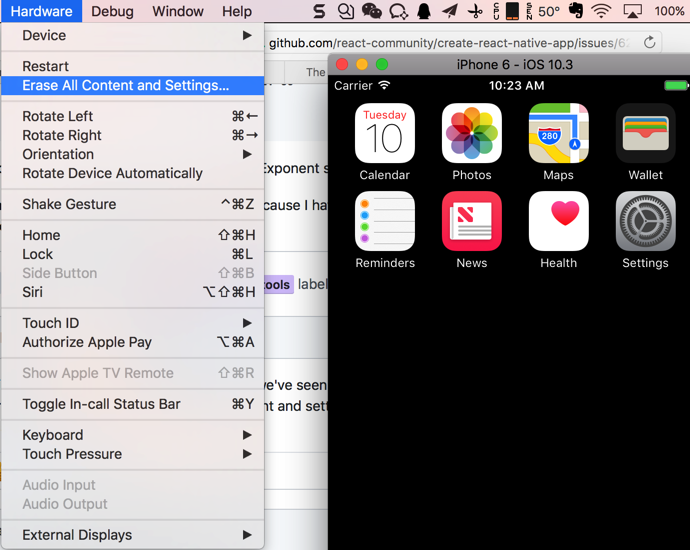Select Home from Hardware menu
Viewport: 690px width, 550px height.
pos(132,235)
